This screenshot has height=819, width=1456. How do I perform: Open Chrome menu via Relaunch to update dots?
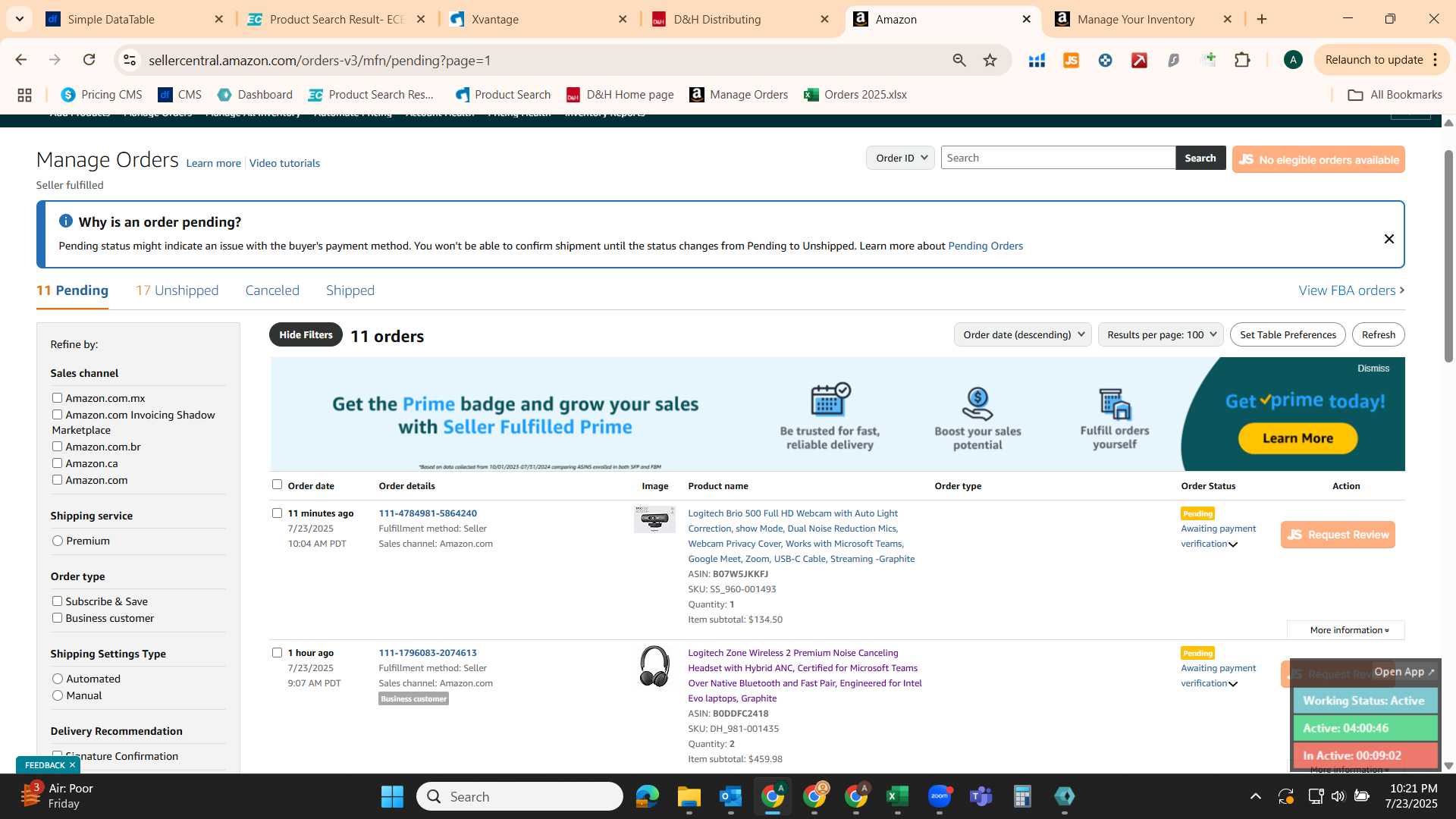(1435, 60)
